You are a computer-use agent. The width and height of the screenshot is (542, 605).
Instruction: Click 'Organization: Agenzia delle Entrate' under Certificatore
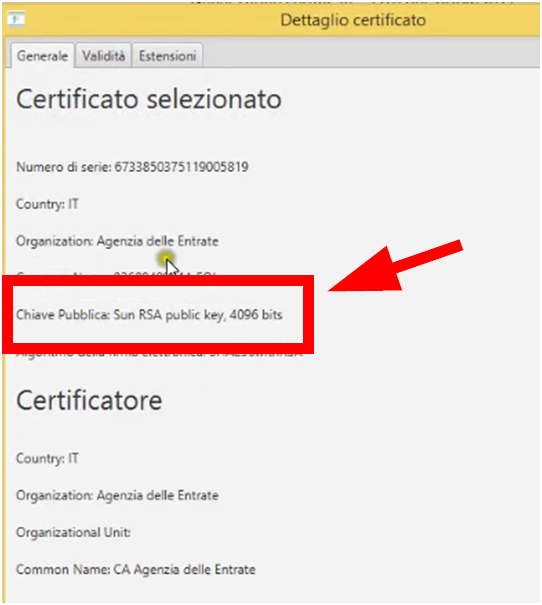pos(117,495)
